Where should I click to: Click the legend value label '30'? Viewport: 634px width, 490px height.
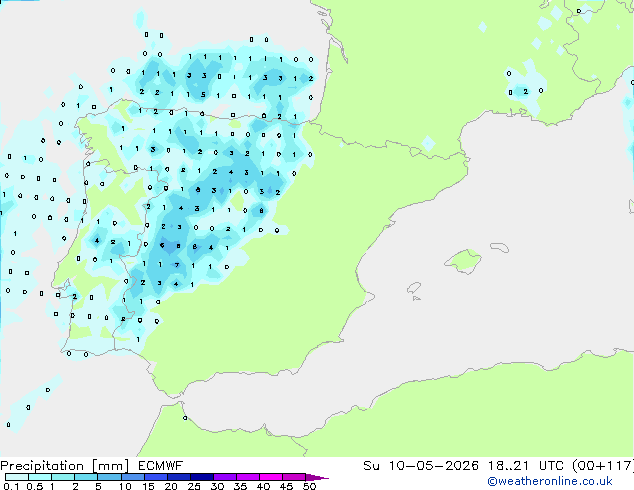point(217,486)
